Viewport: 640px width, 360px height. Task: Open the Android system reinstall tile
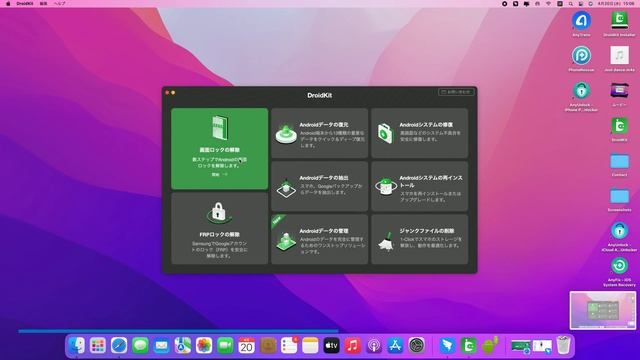(x=420, y=186)
